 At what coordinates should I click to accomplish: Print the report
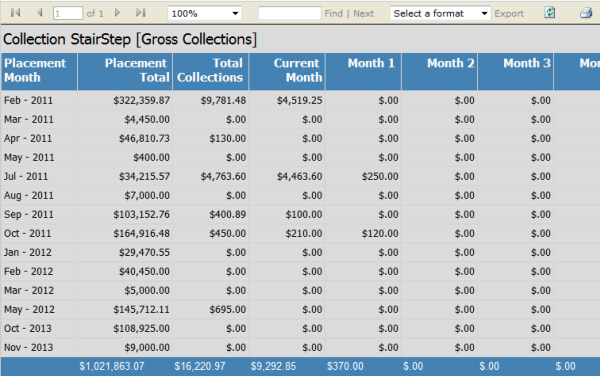(x=586, y=13)
